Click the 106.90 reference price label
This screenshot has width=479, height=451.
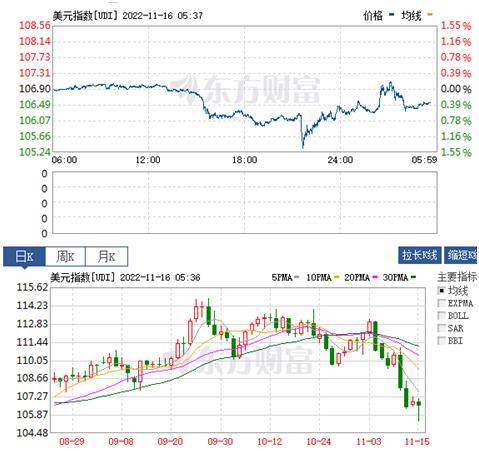[x=35, y=89]
